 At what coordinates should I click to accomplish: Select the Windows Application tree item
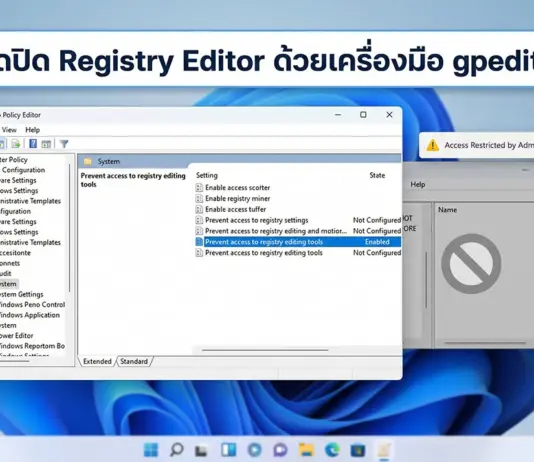click(x=30, y=315)
